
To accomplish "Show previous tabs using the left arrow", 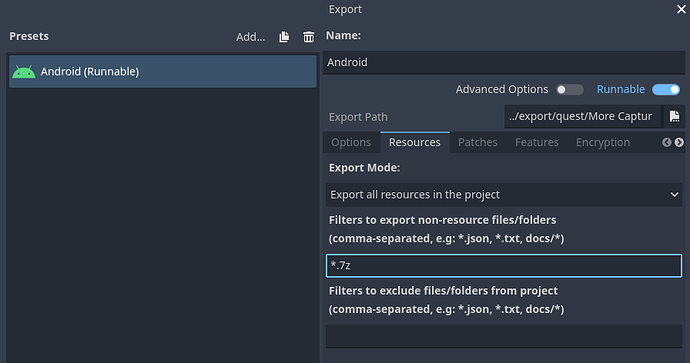I will point(667,142).
